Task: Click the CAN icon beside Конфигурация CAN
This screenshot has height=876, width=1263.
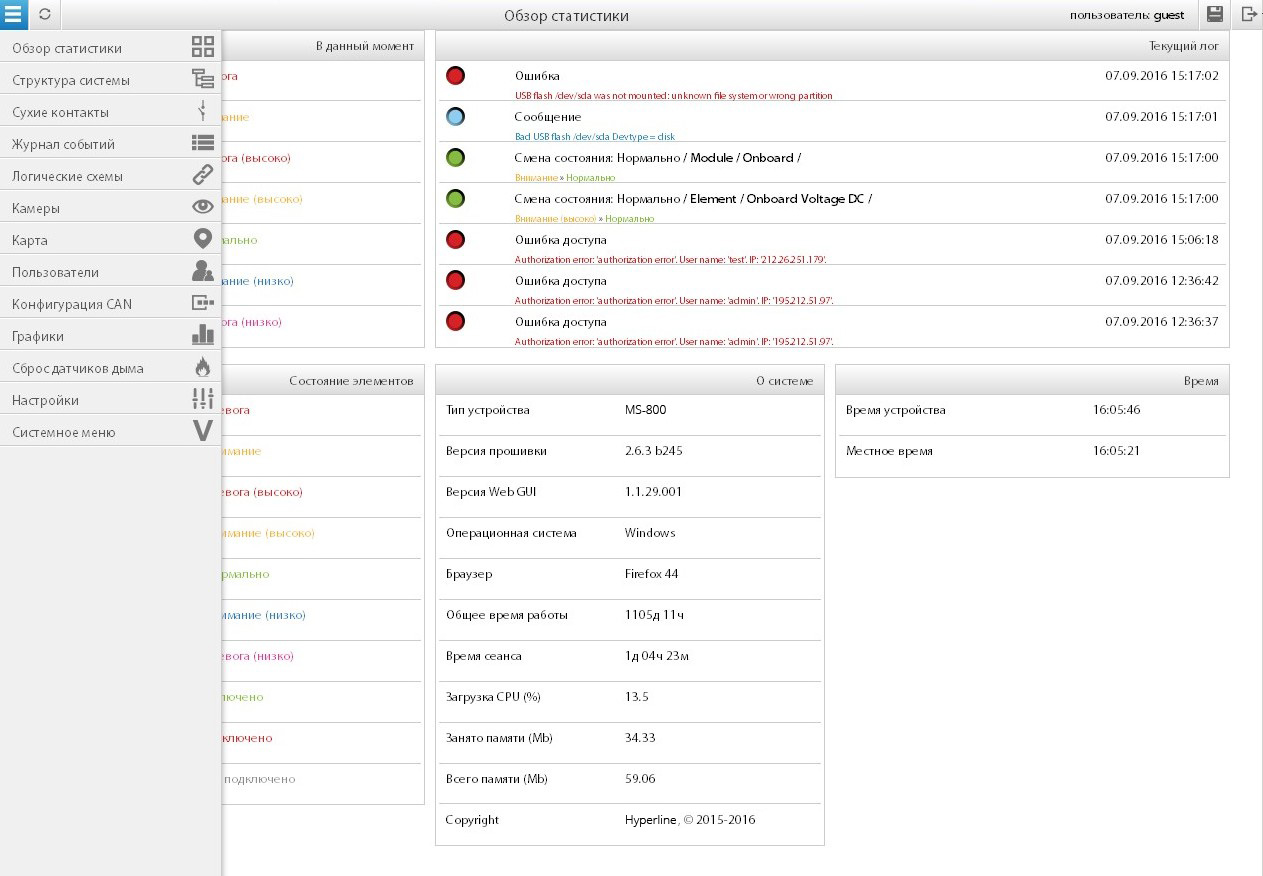Action: 203,302
